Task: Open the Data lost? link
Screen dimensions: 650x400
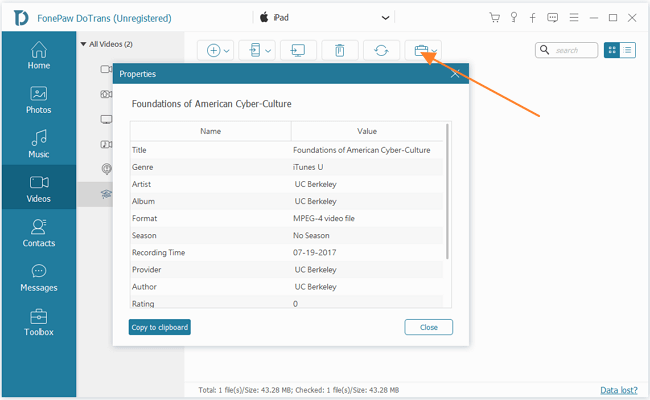Action: click(619, 390)
